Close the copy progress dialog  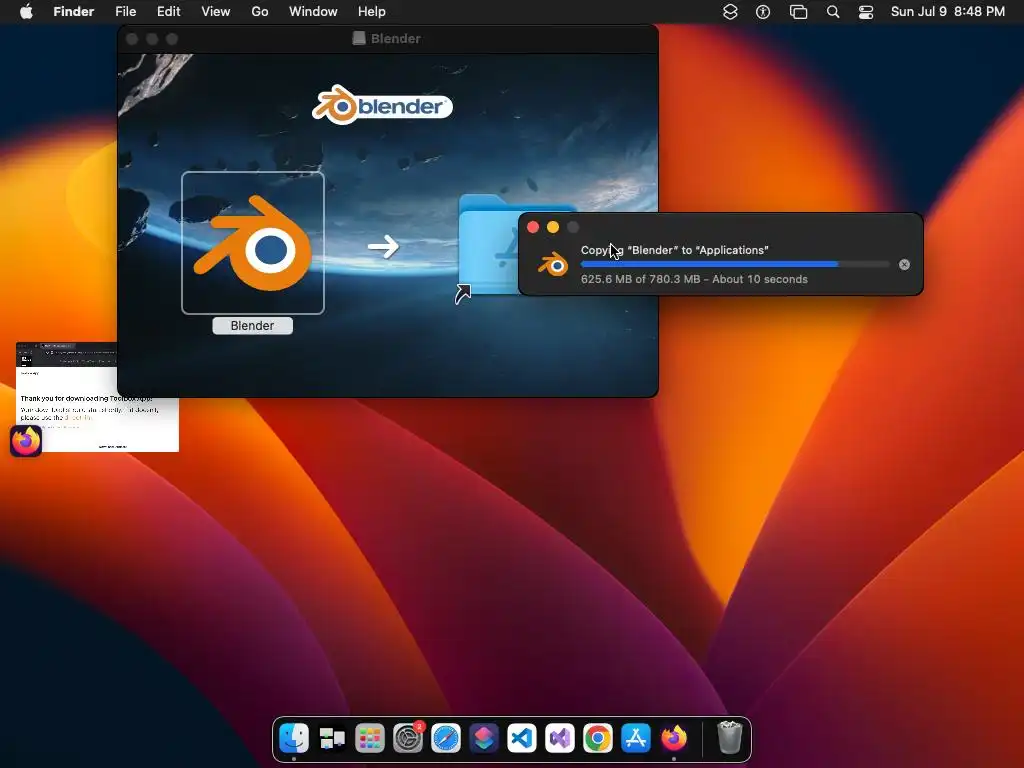pos(533,227)
